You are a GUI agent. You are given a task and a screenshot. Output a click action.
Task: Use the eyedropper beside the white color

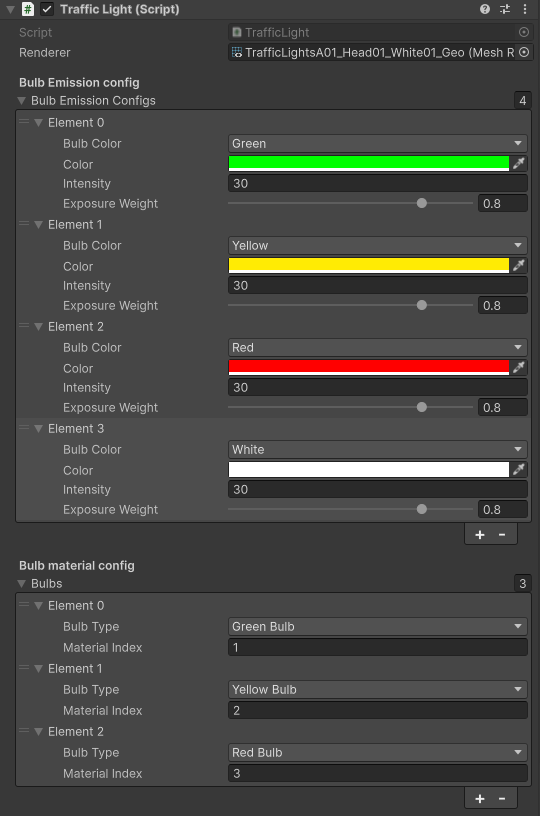pos(519,469)
